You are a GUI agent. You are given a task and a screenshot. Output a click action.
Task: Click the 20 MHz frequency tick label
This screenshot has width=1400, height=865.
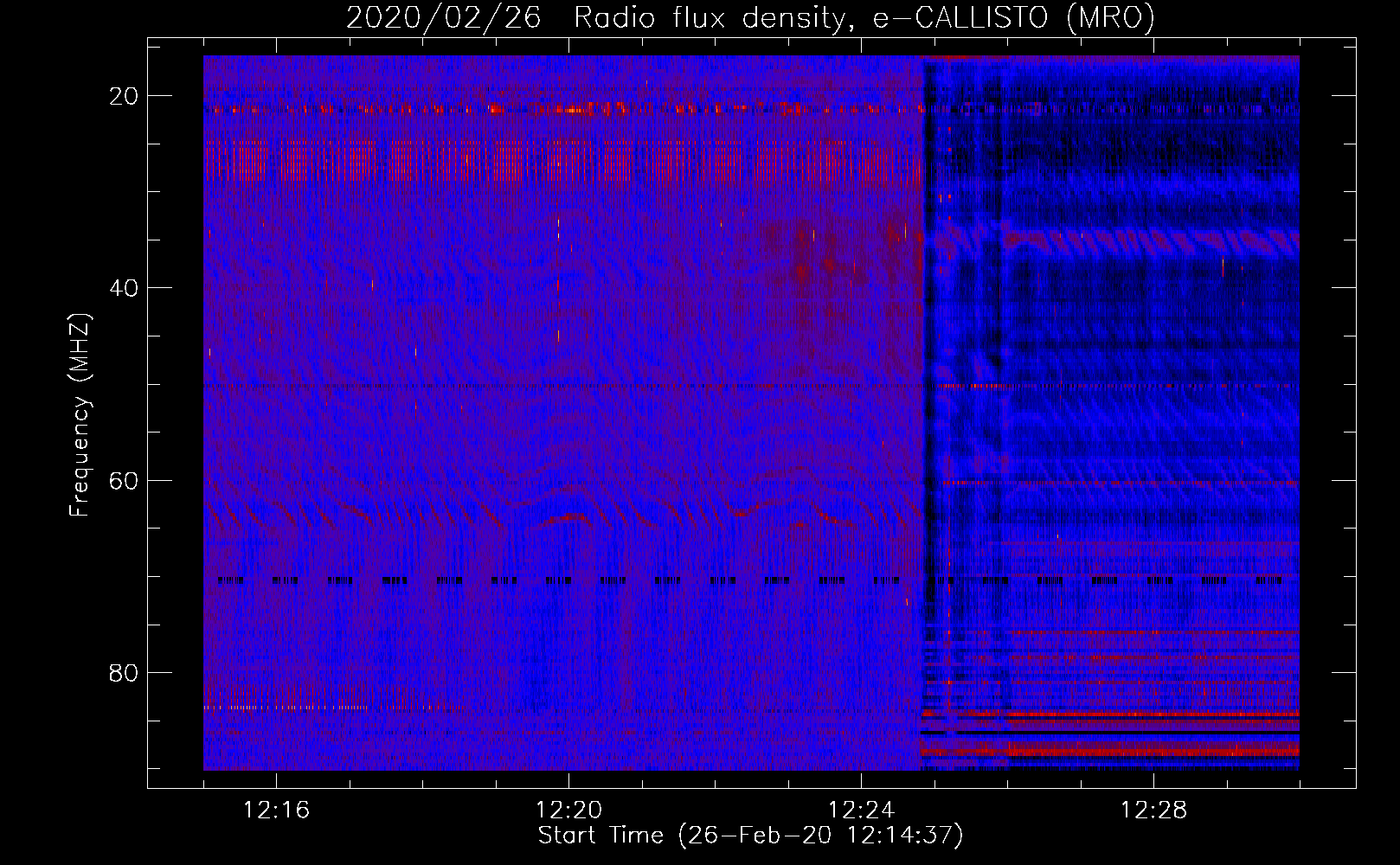[124, 96]
